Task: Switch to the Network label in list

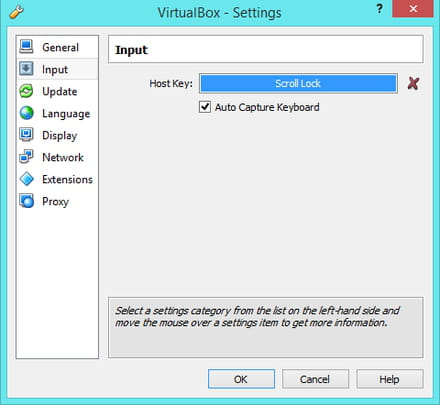Action: click(63, 157)
